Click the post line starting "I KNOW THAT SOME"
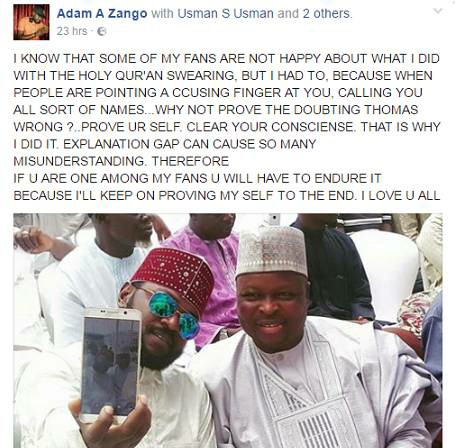This screenshot has height=448, width=457. (x=227, y=58)
